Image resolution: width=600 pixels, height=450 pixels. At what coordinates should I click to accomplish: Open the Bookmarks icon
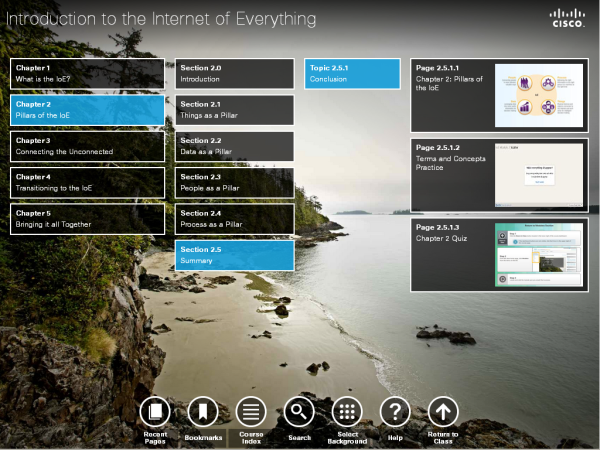click(203, 411)
